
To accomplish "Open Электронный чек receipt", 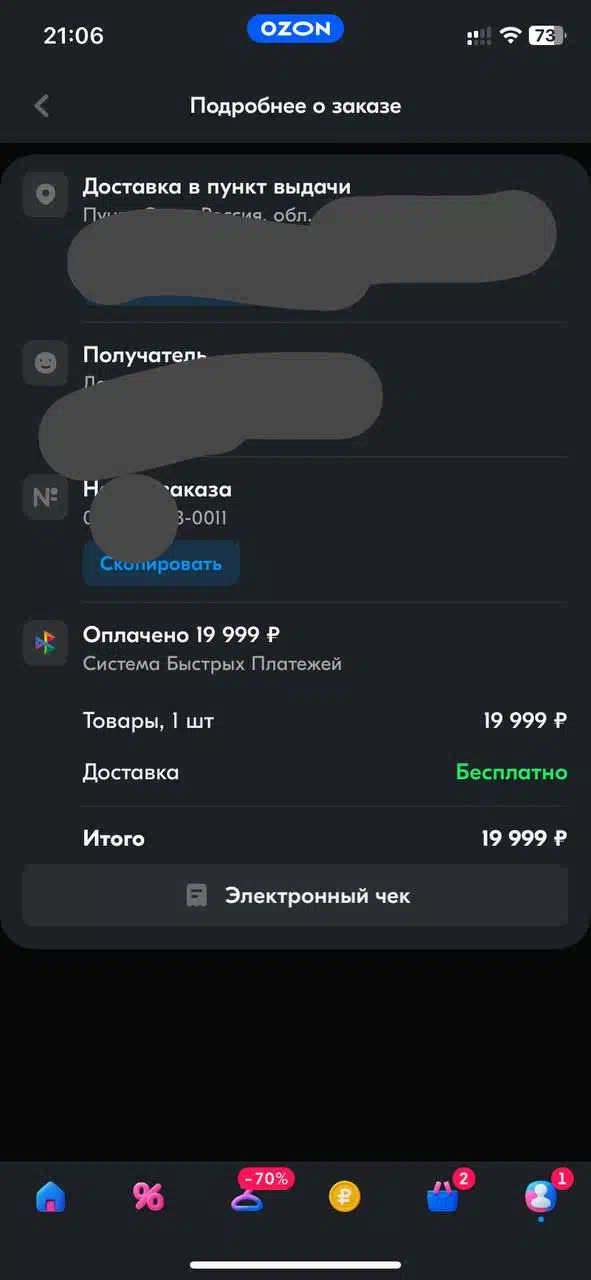I will (x=295, y=895).
